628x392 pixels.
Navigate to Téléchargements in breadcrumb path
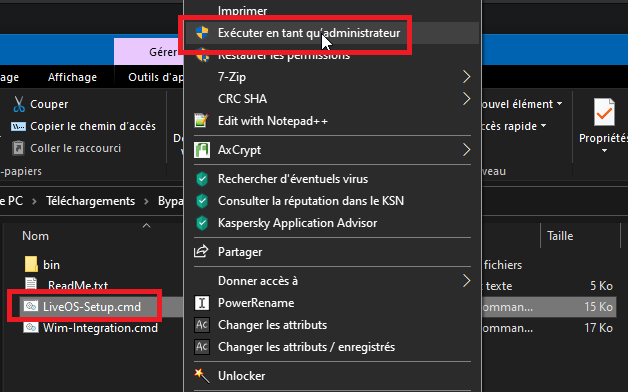coord(91,201)
